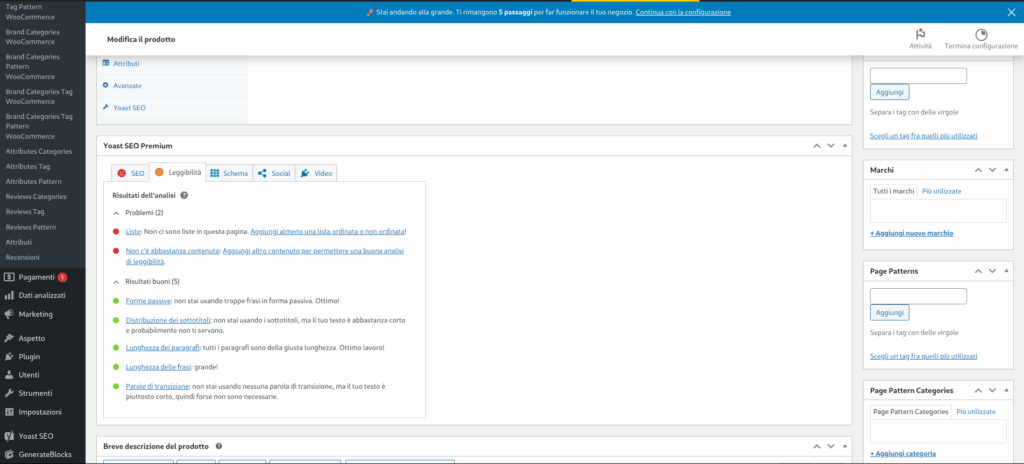
Task: Move the Page Patterns panel down
Action: tap(992, 271)
